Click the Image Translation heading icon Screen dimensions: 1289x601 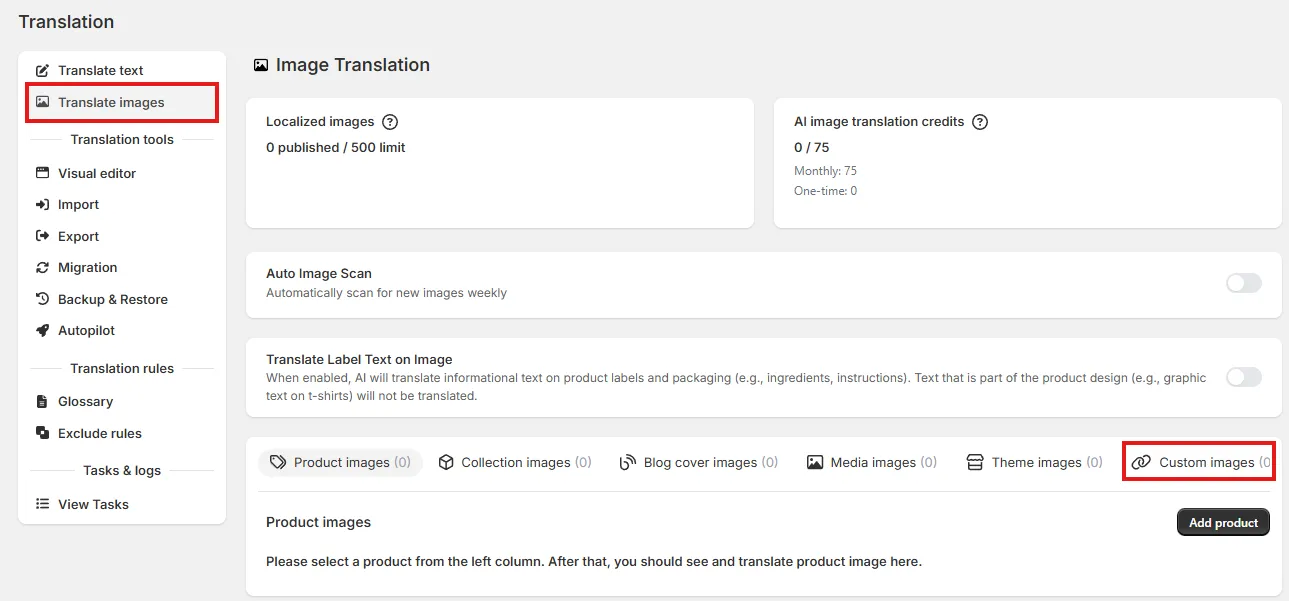pyautogui.click(x=261, y=65)
